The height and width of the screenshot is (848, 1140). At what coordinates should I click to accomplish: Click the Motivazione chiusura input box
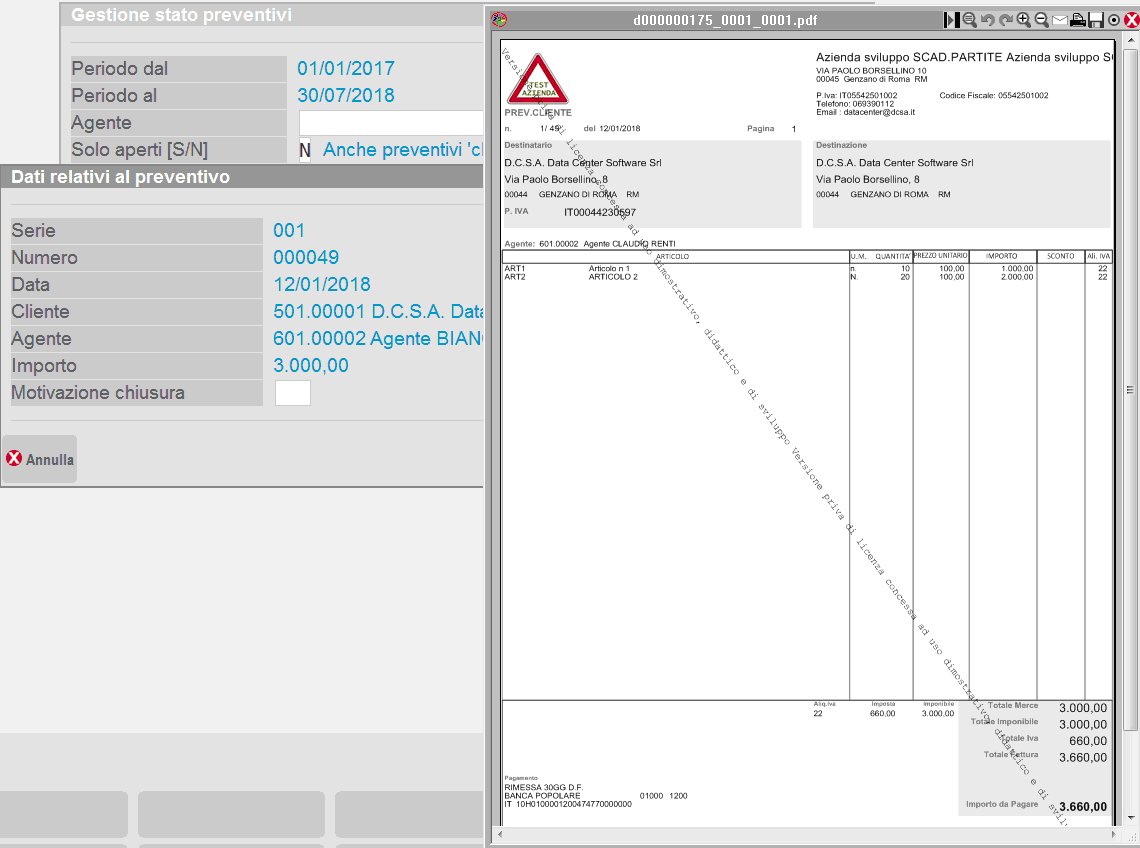(x=292, y=393)
